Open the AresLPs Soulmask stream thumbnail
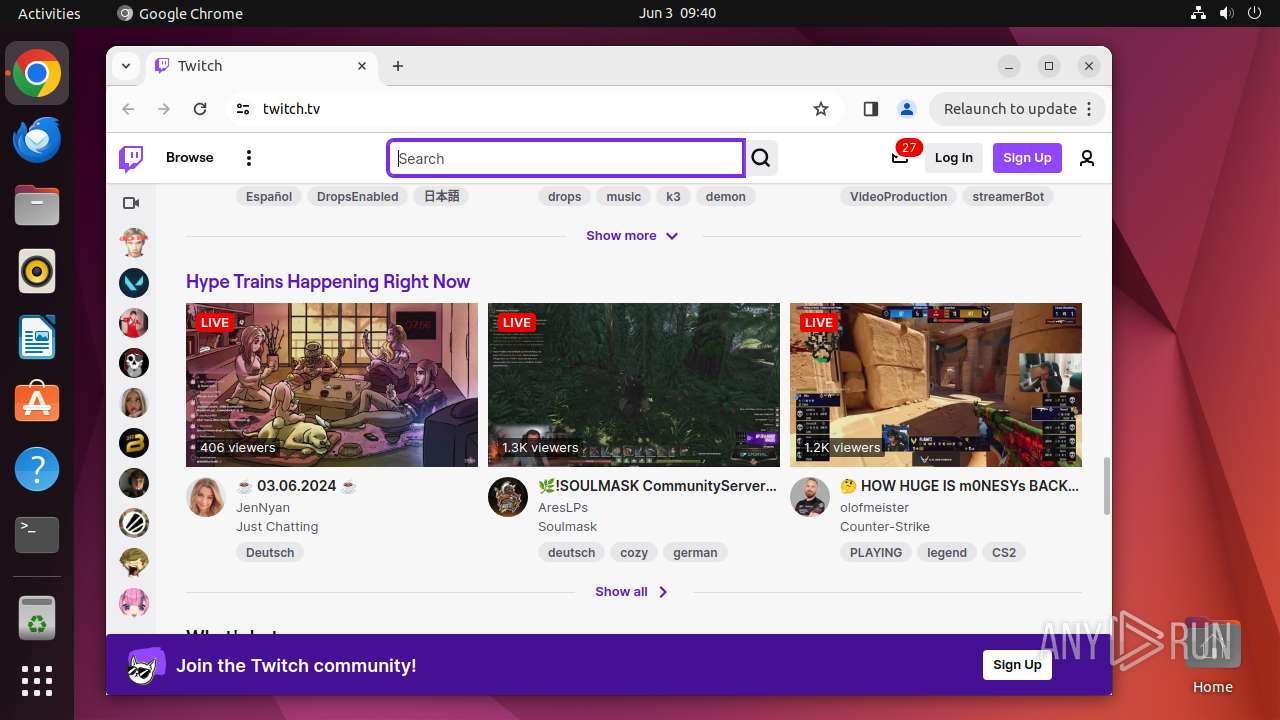1280x720 pixels. coord(634,385)
